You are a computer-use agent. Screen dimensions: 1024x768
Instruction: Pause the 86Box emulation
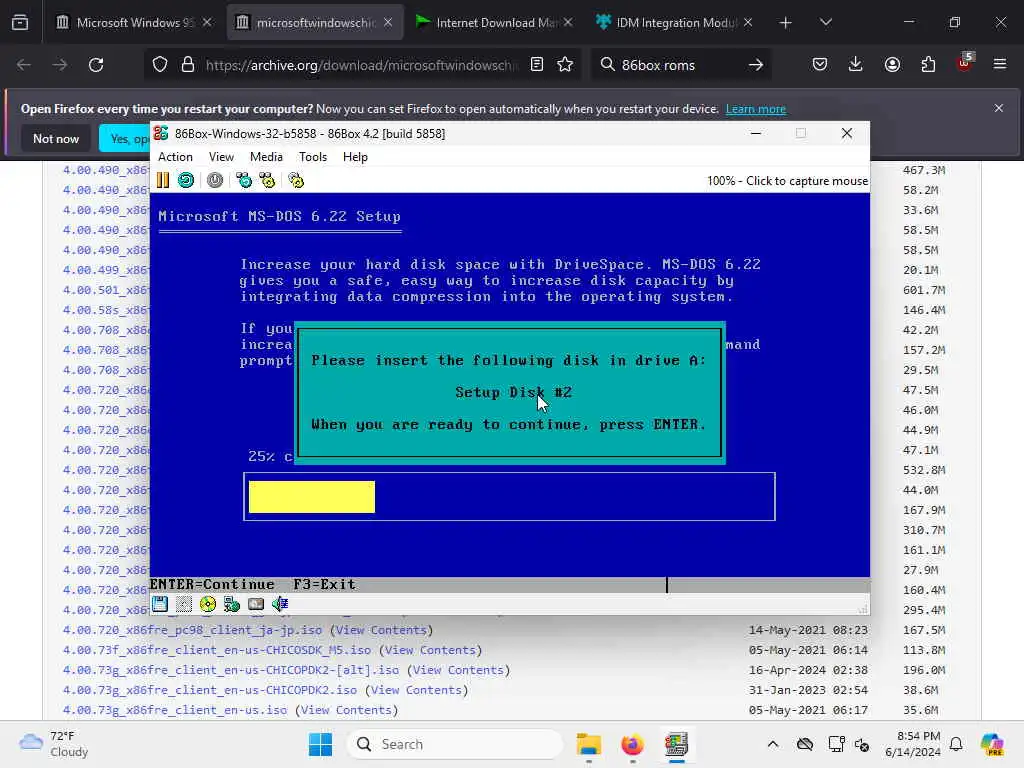[163, 180]
